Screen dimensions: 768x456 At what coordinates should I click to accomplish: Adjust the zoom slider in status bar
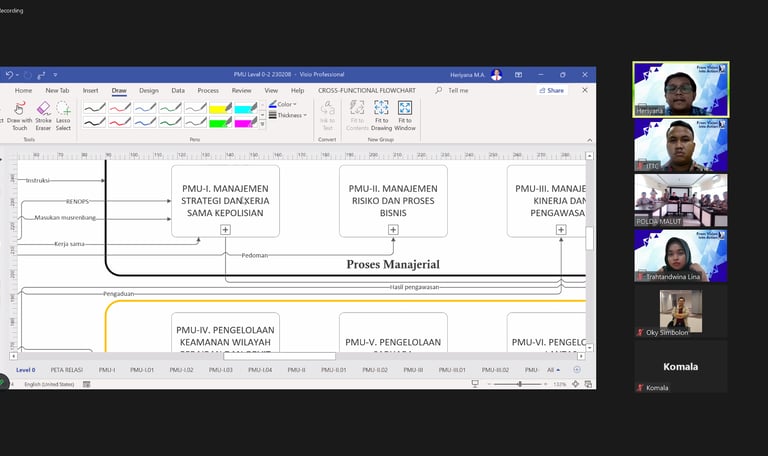pos(520,384)
